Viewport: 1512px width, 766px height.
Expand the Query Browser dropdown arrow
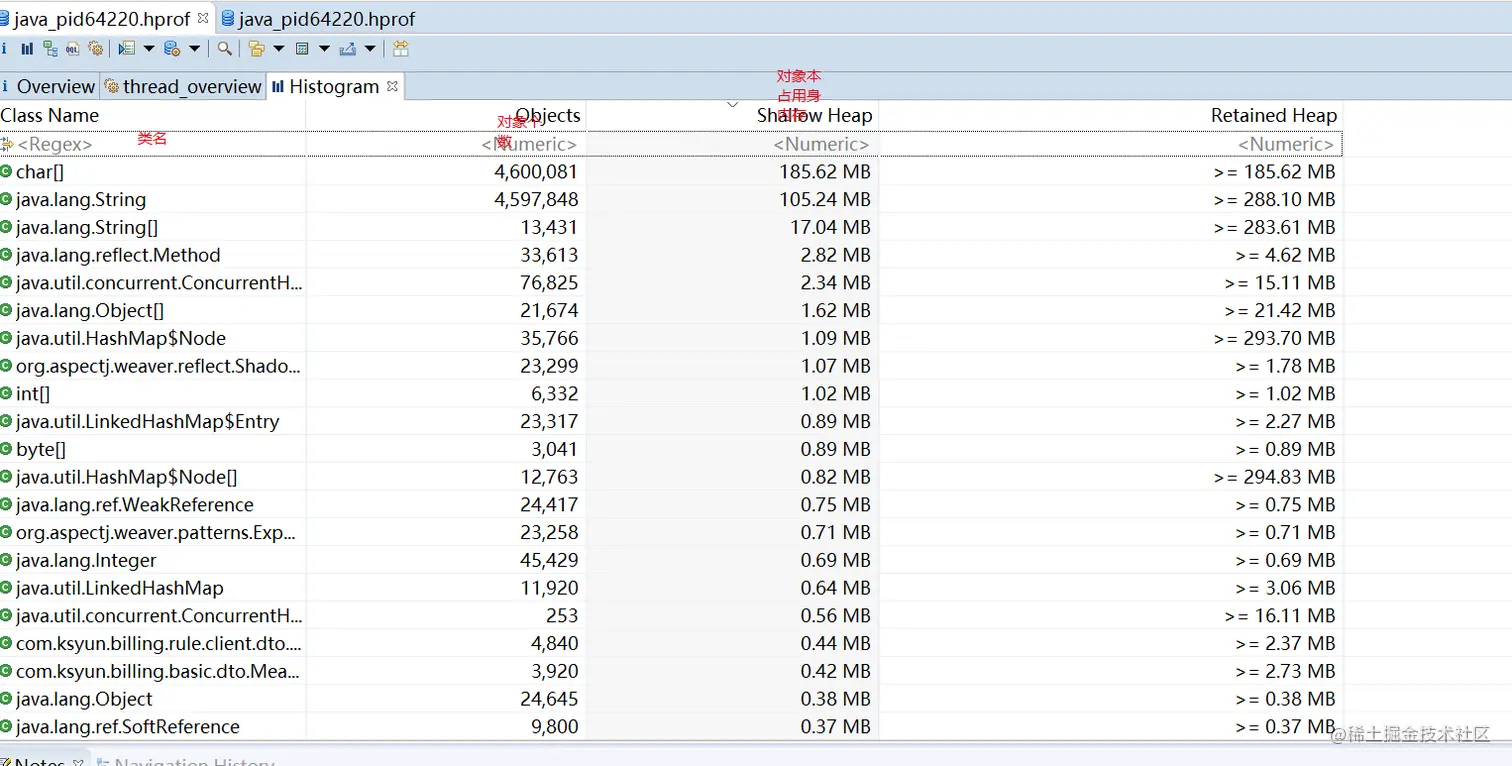pos(194,48)
